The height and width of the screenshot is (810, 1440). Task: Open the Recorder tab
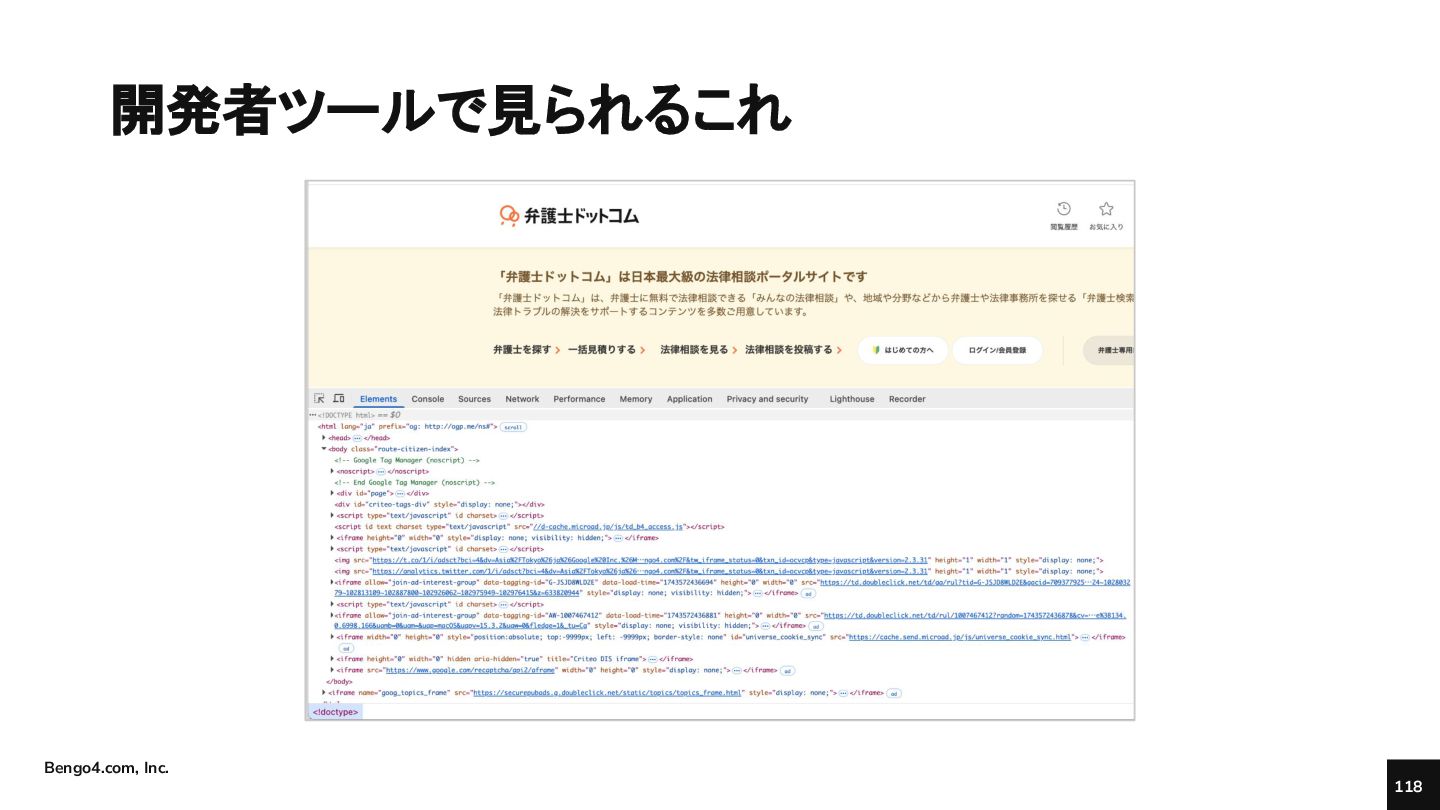907,399
